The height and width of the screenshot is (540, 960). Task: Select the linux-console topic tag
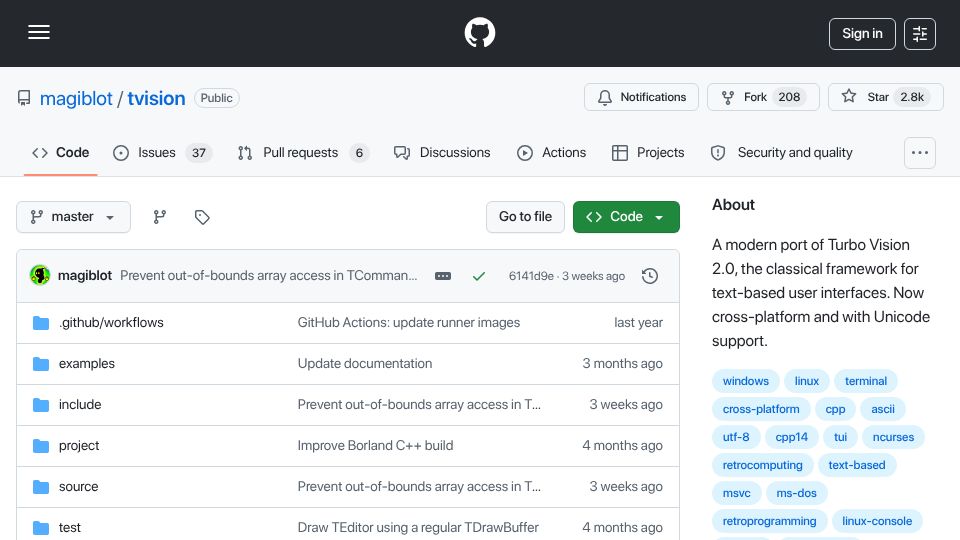click(877, 522)
